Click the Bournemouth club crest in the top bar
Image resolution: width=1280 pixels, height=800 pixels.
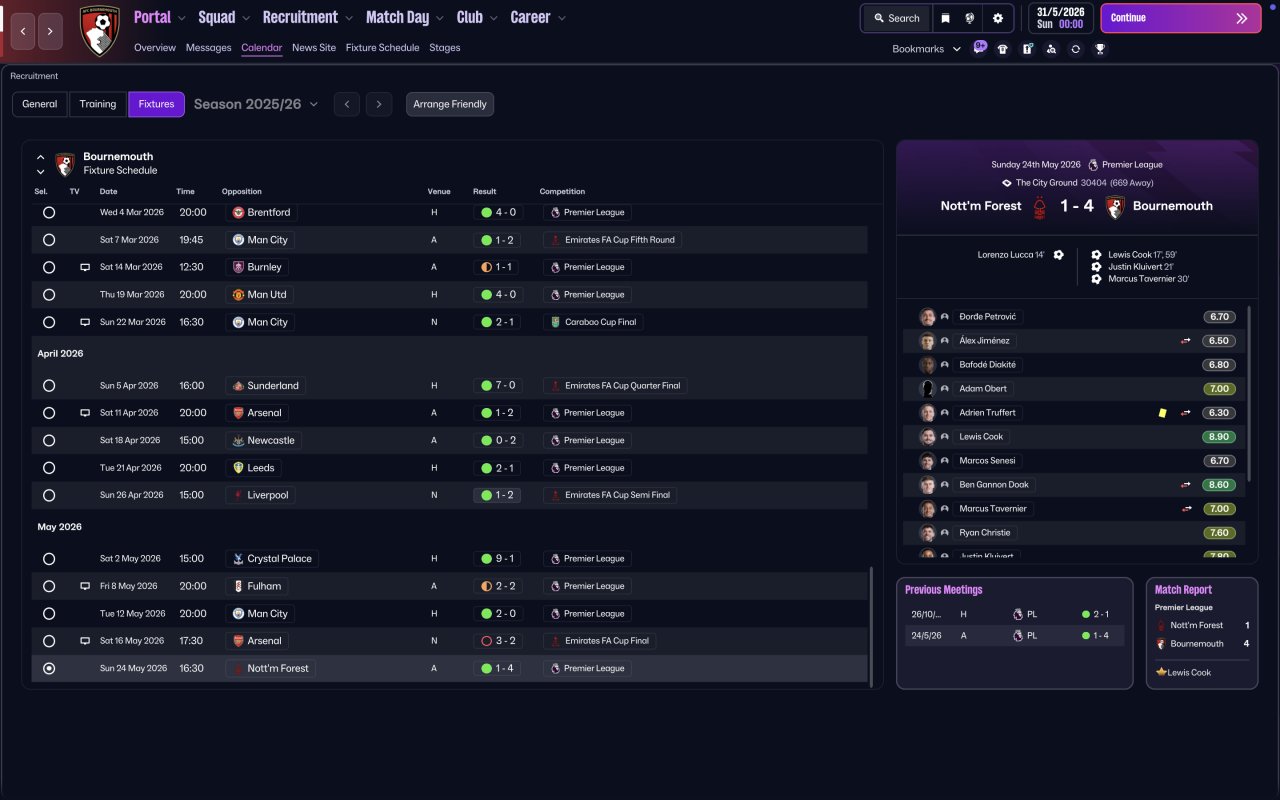coord(99,30)
